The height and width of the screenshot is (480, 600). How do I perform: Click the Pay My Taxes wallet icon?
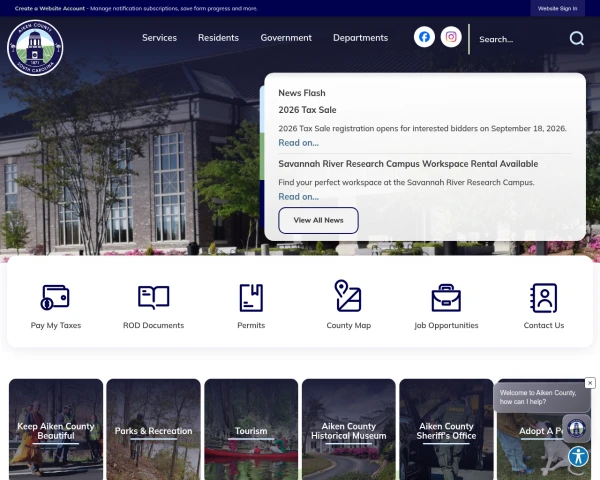tap(55, 297)
